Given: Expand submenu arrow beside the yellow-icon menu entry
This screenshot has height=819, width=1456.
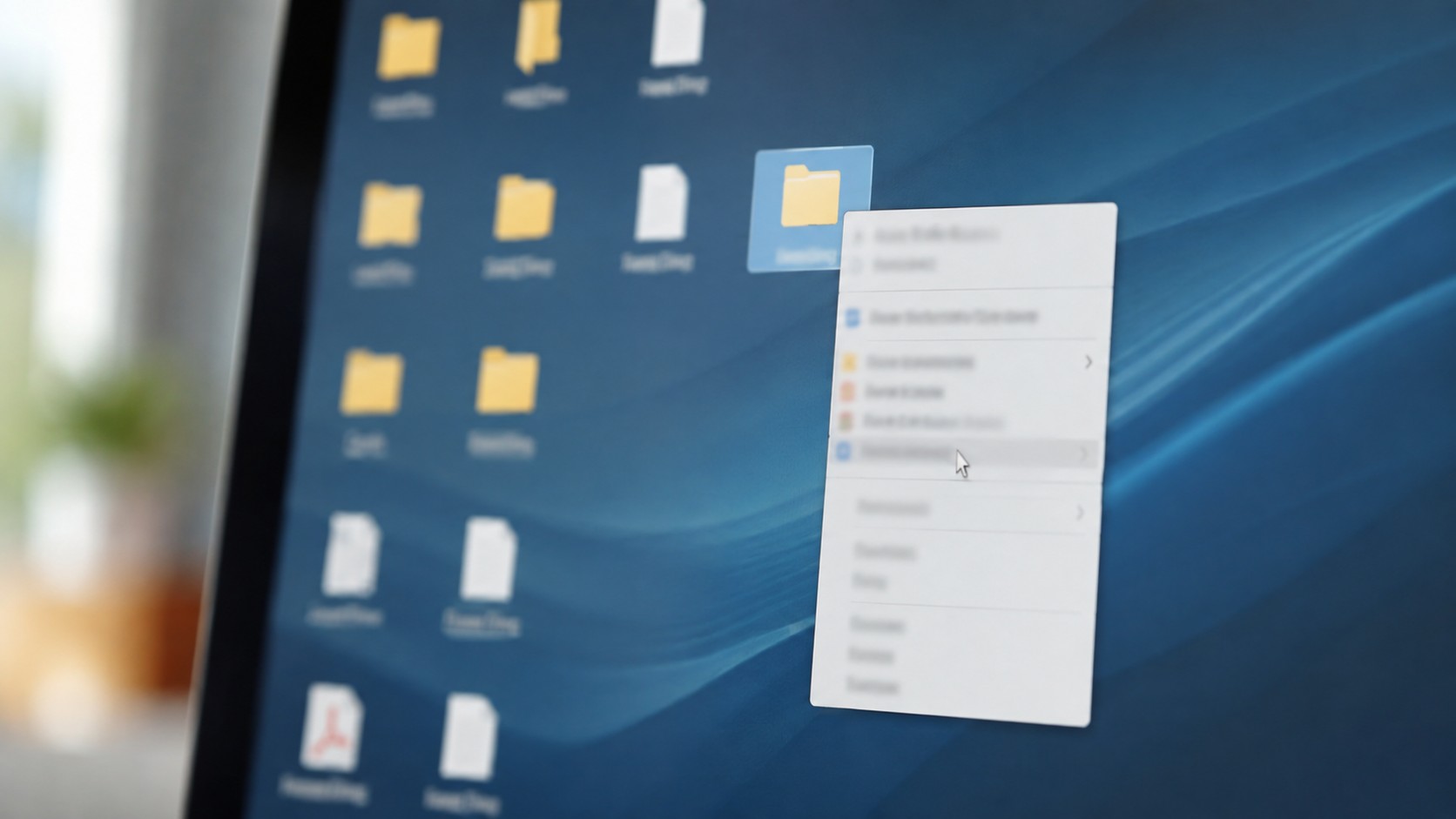Looking at the screenshot, I should [x=1089, y=362].
